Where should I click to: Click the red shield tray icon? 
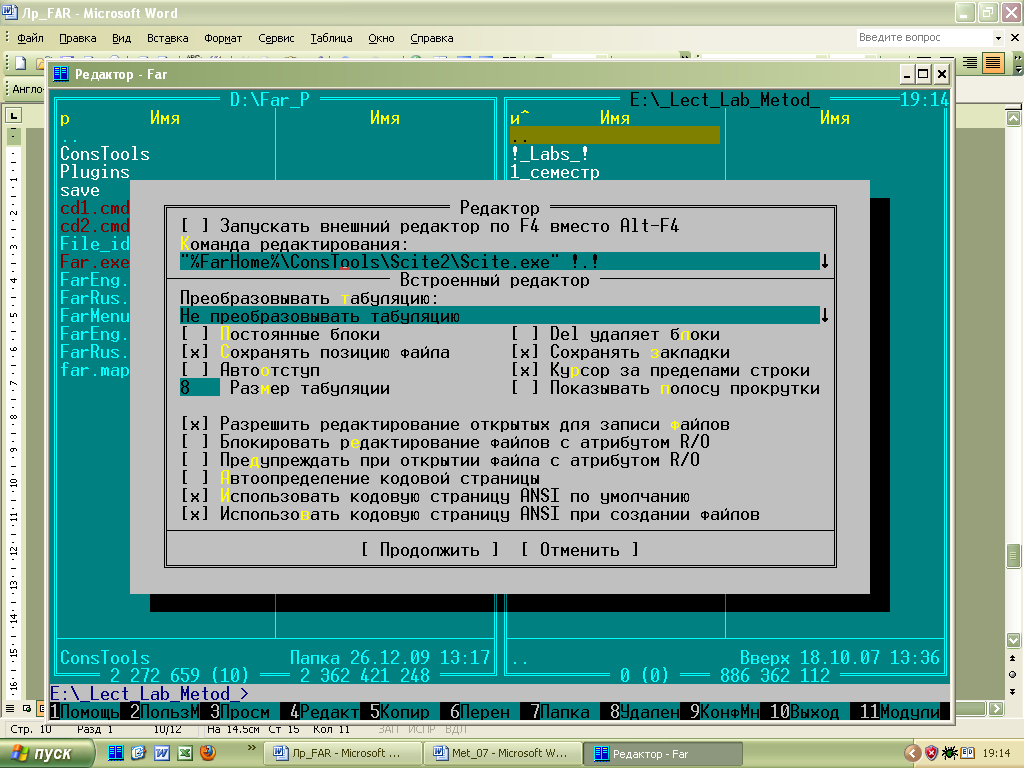pos(931,753)
